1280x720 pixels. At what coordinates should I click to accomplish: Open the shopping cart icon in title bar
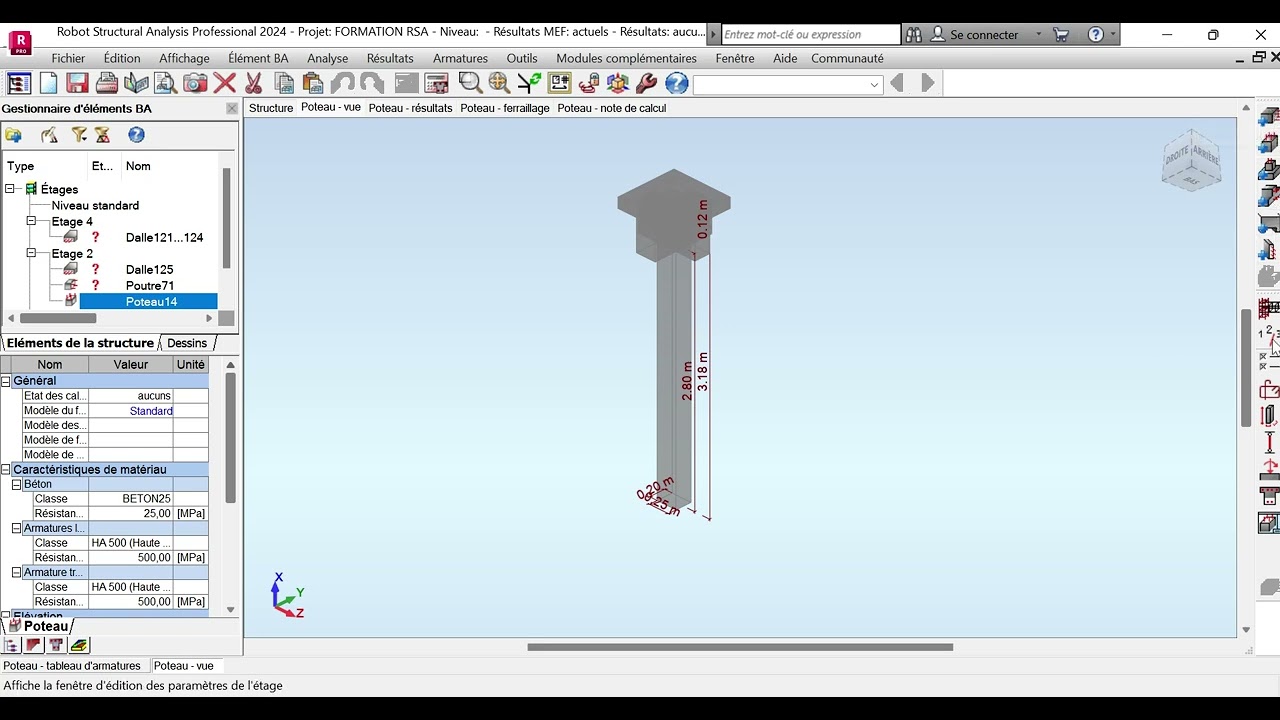point(1061,34)
